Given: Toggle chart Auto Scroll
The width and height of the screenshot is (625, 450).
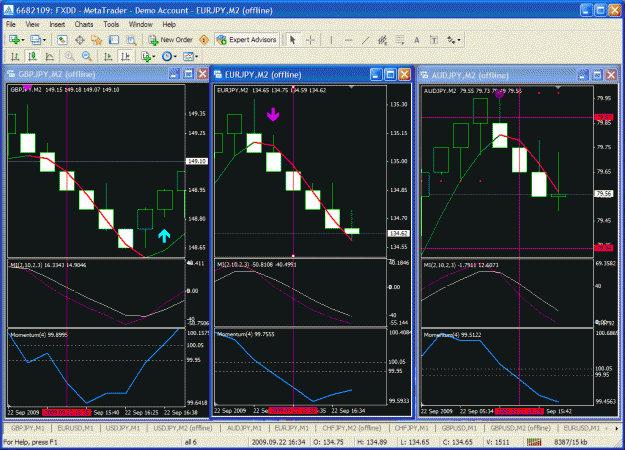Looking at the screenshot, I should coord(108,57).
